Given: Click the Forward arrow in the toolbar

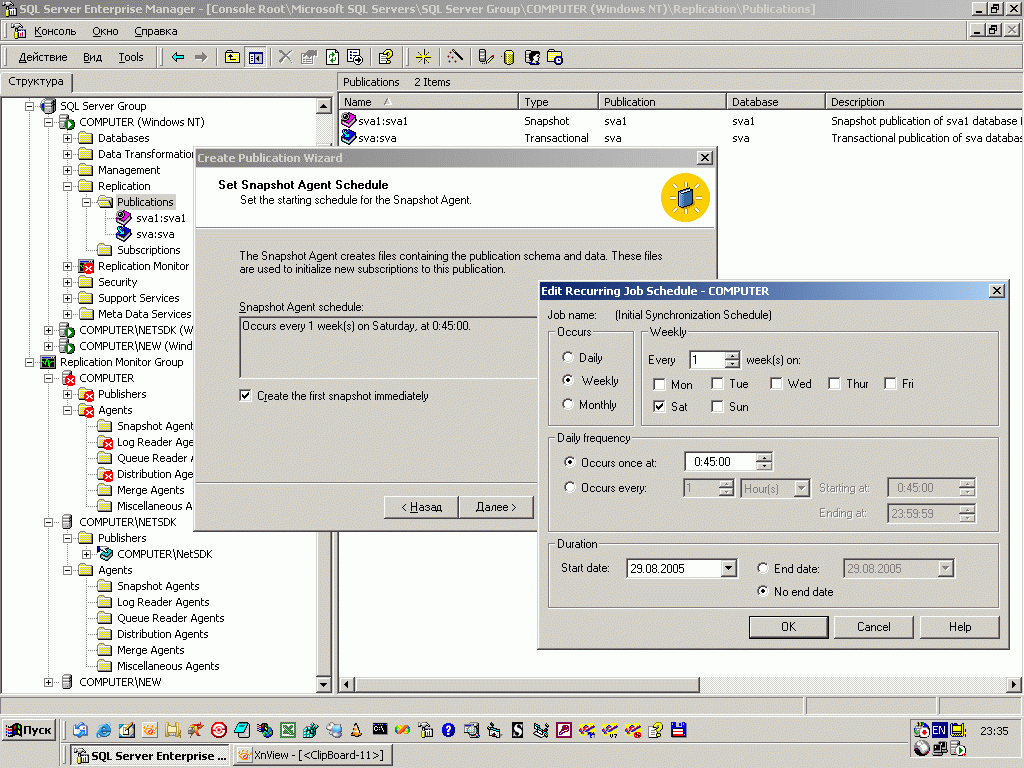Looking at the screenshot, I should (x=201, y=57).
